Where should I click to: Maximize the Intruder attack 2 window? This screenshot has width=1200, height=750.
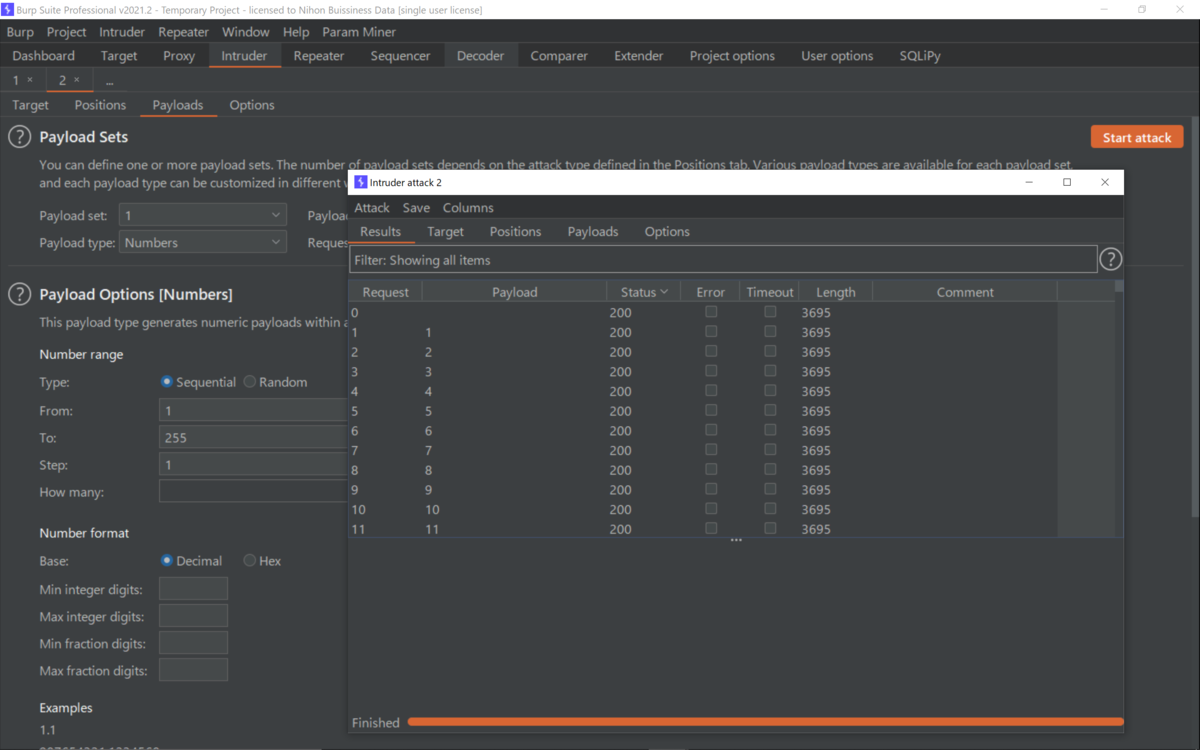point(1067,182)
